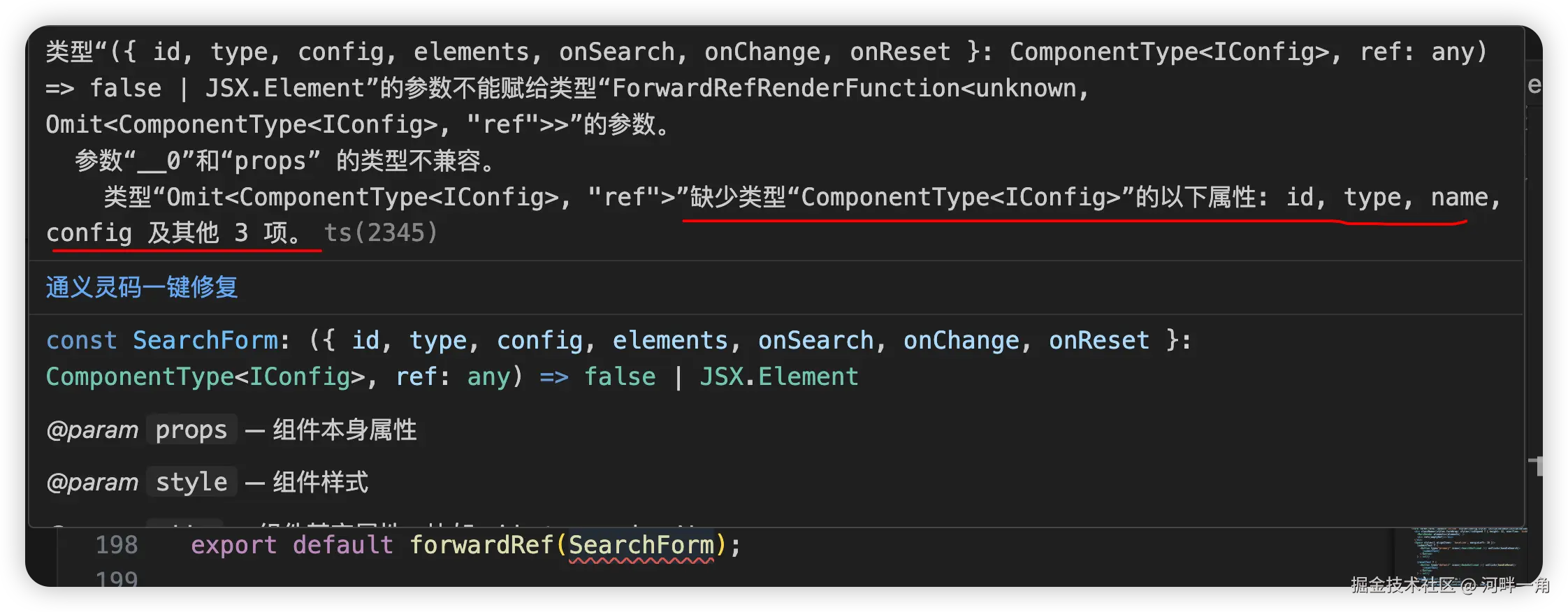
Task: Click the const keyword in the hover
Action: [82, 340]
